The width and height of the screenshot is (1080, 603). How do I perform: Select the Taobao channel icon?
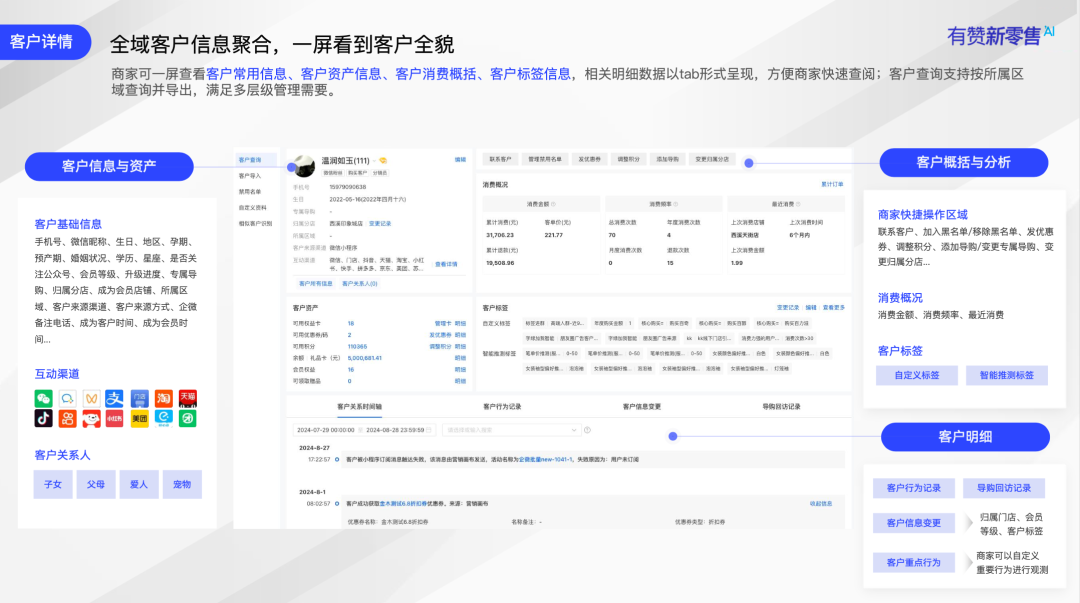[x=163, y=398]
